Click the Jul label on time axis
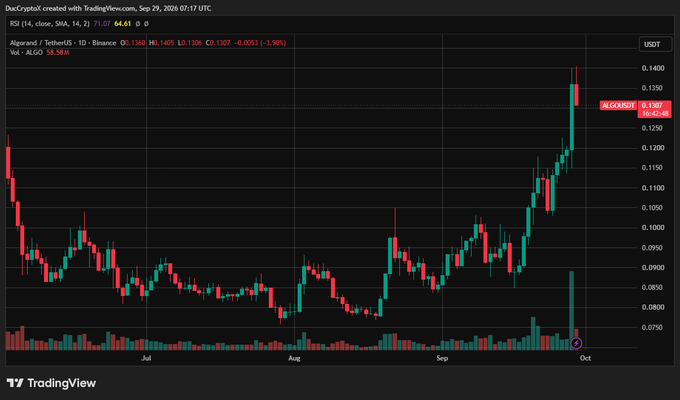This screenshot has width=680, height=400. tap(147, 358)
